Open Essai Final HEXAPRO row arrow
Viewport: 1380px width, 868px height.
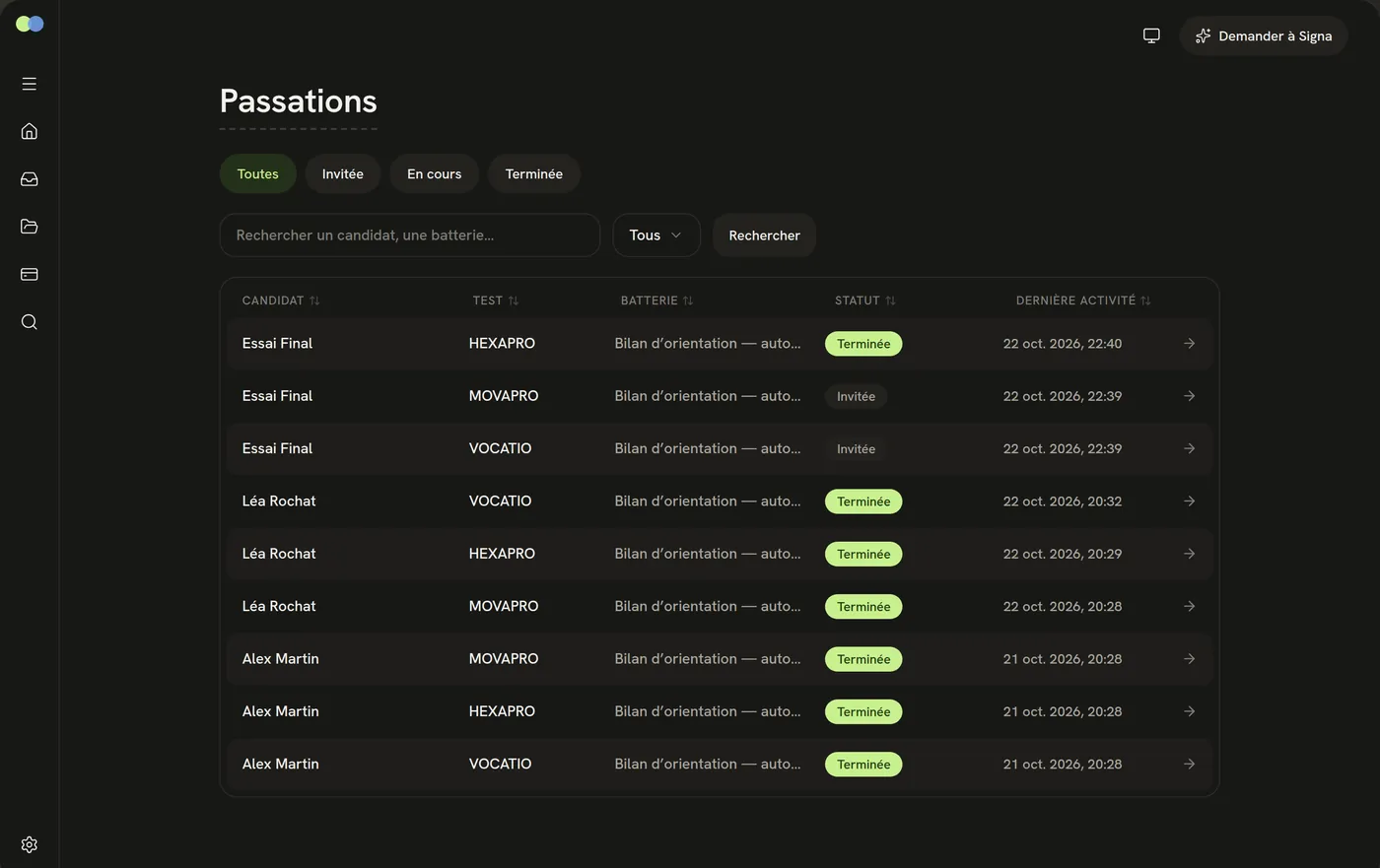1190,344
